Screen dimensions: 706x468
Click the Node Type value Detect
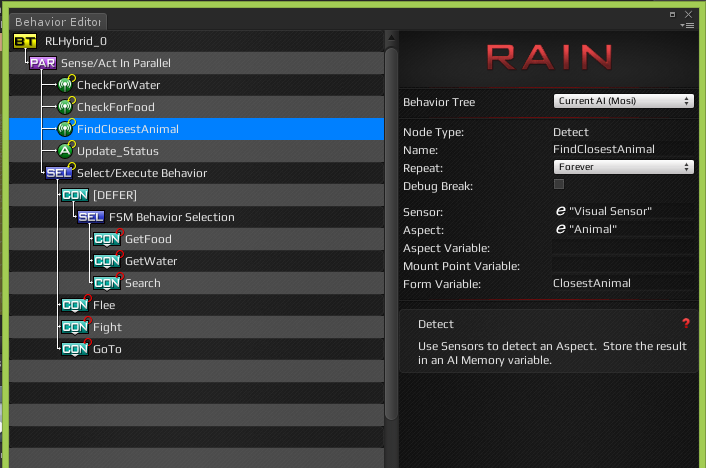[570, 132]
